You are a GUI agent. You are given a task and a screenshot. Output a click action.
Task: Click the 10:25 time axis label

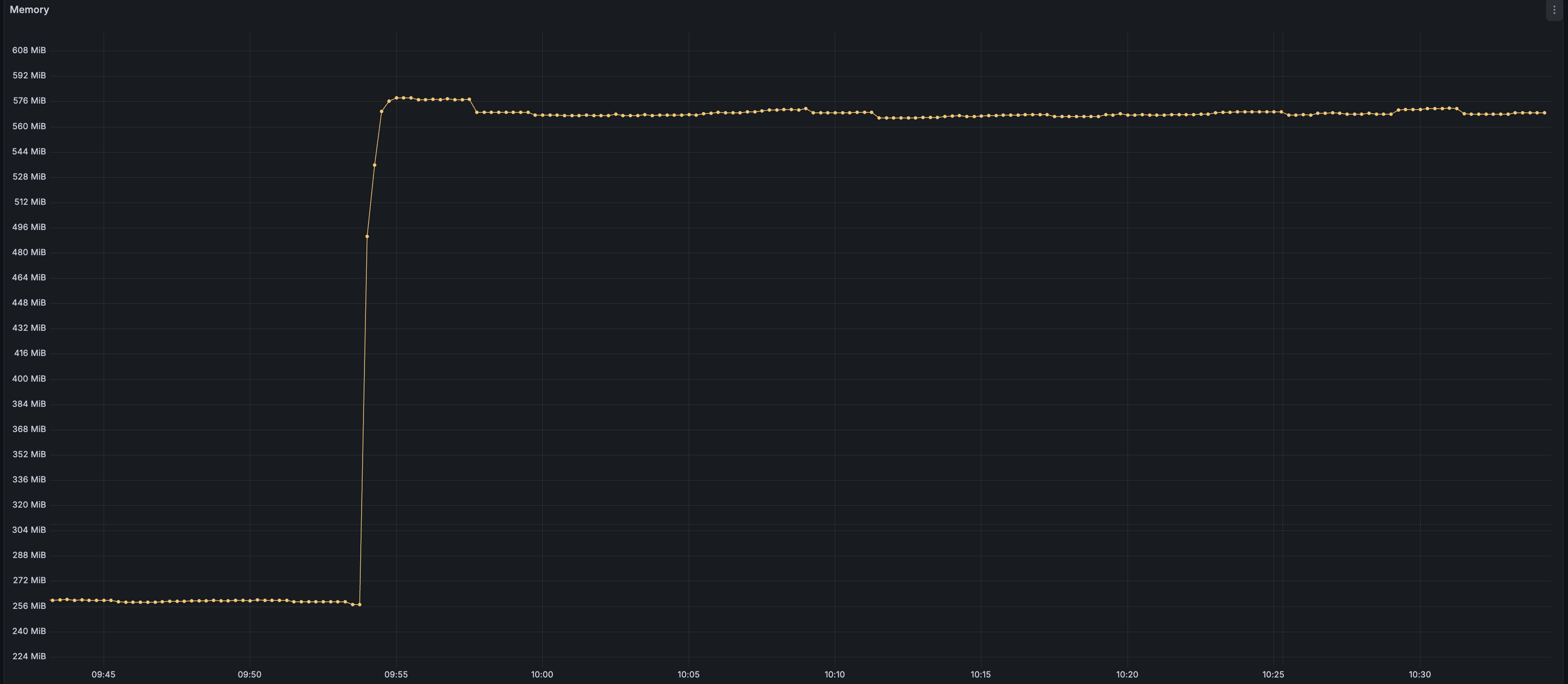click(x=1274, y=674)
